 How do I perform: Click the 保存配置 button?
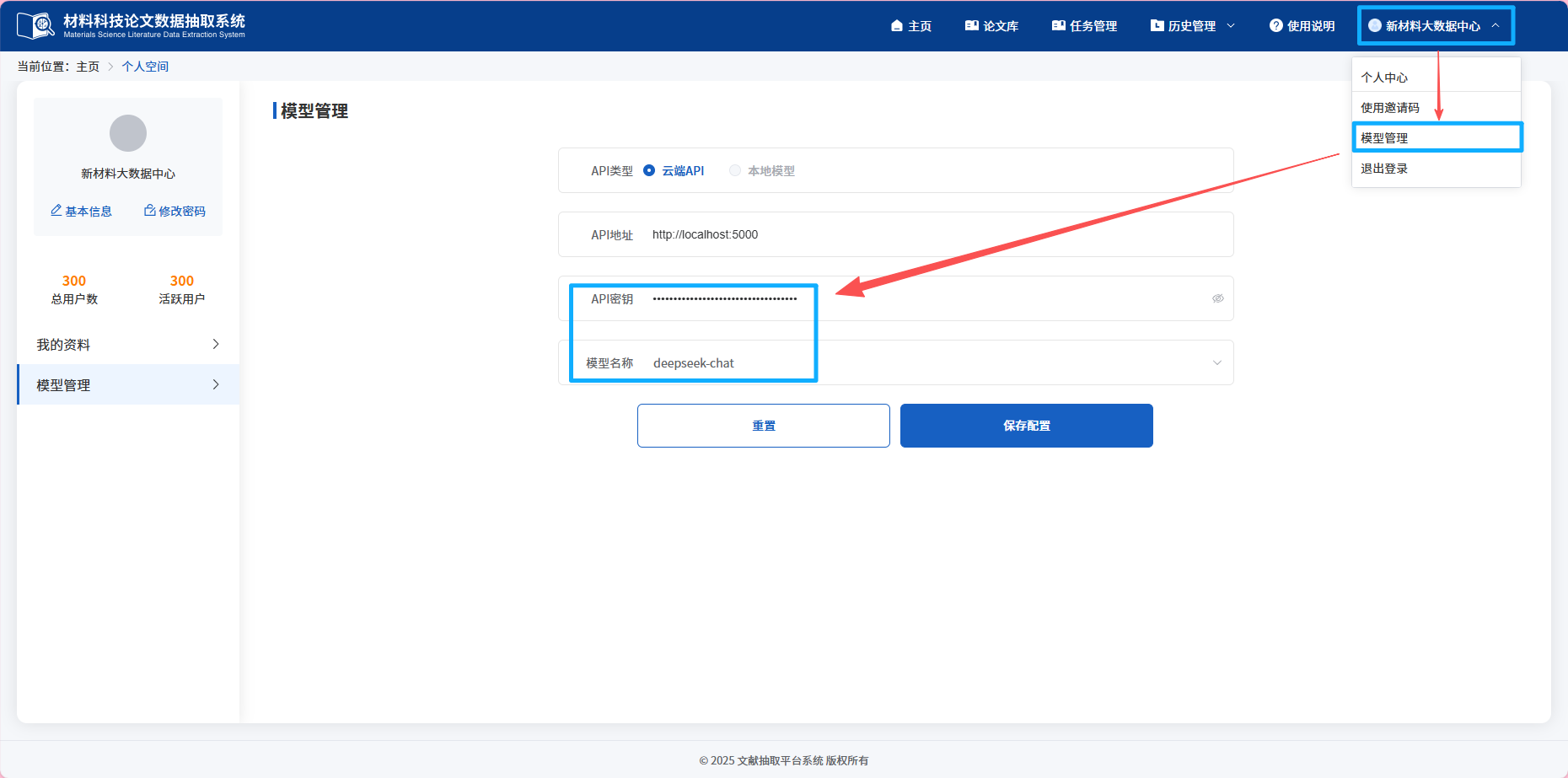pyautogui.click(x=1026, y=426)
